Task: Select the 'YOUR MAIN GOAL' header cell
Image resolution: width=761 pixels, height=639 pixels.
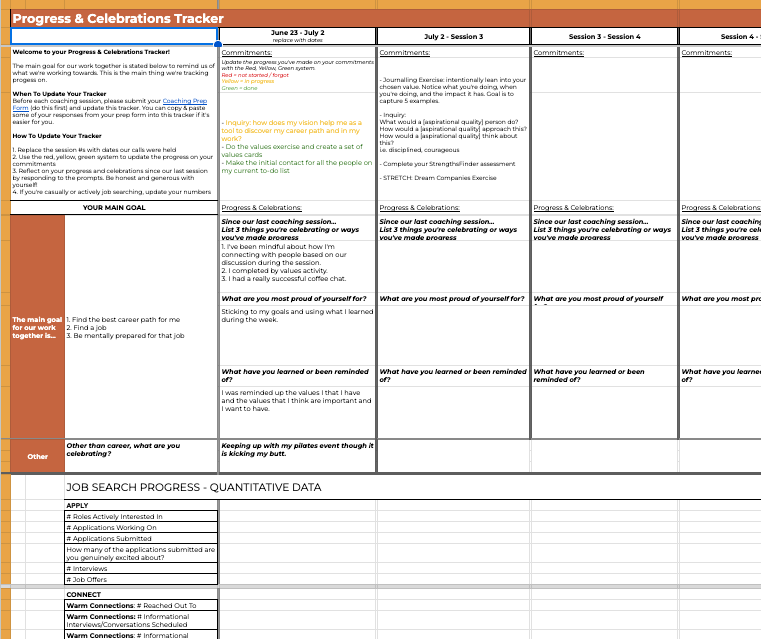Action: (x=114, y=207)
